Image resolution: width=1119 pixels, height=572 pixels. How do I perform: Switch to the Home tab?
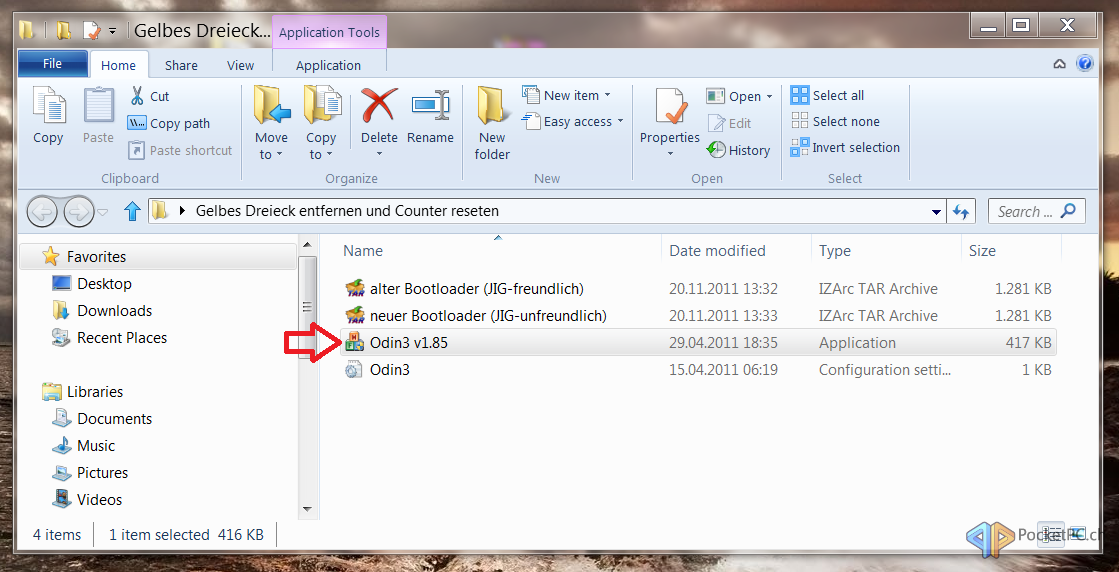tap(118, 65)
